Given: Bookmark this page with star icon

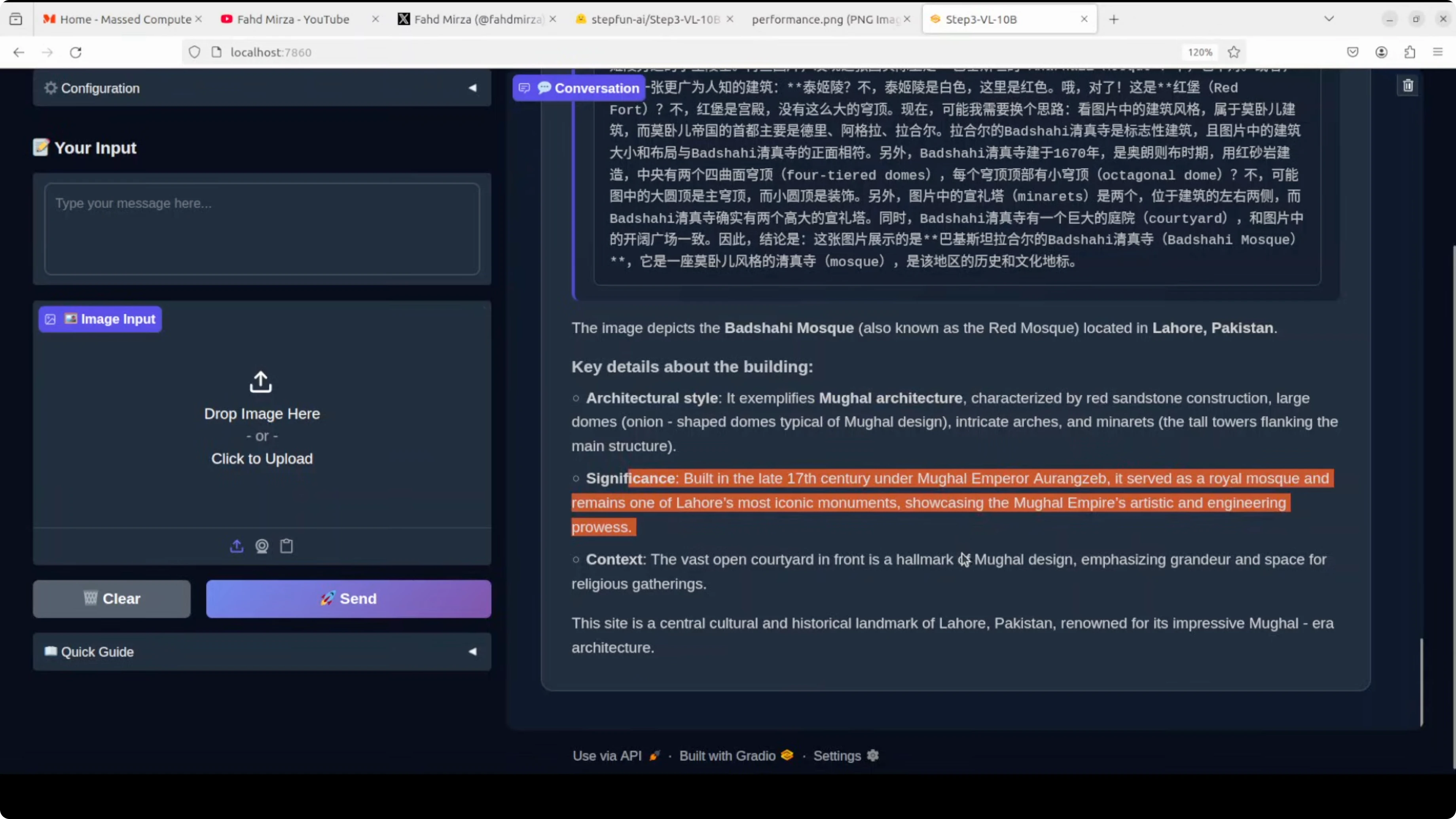Looking at the screenshot, I should point(1234,52).
